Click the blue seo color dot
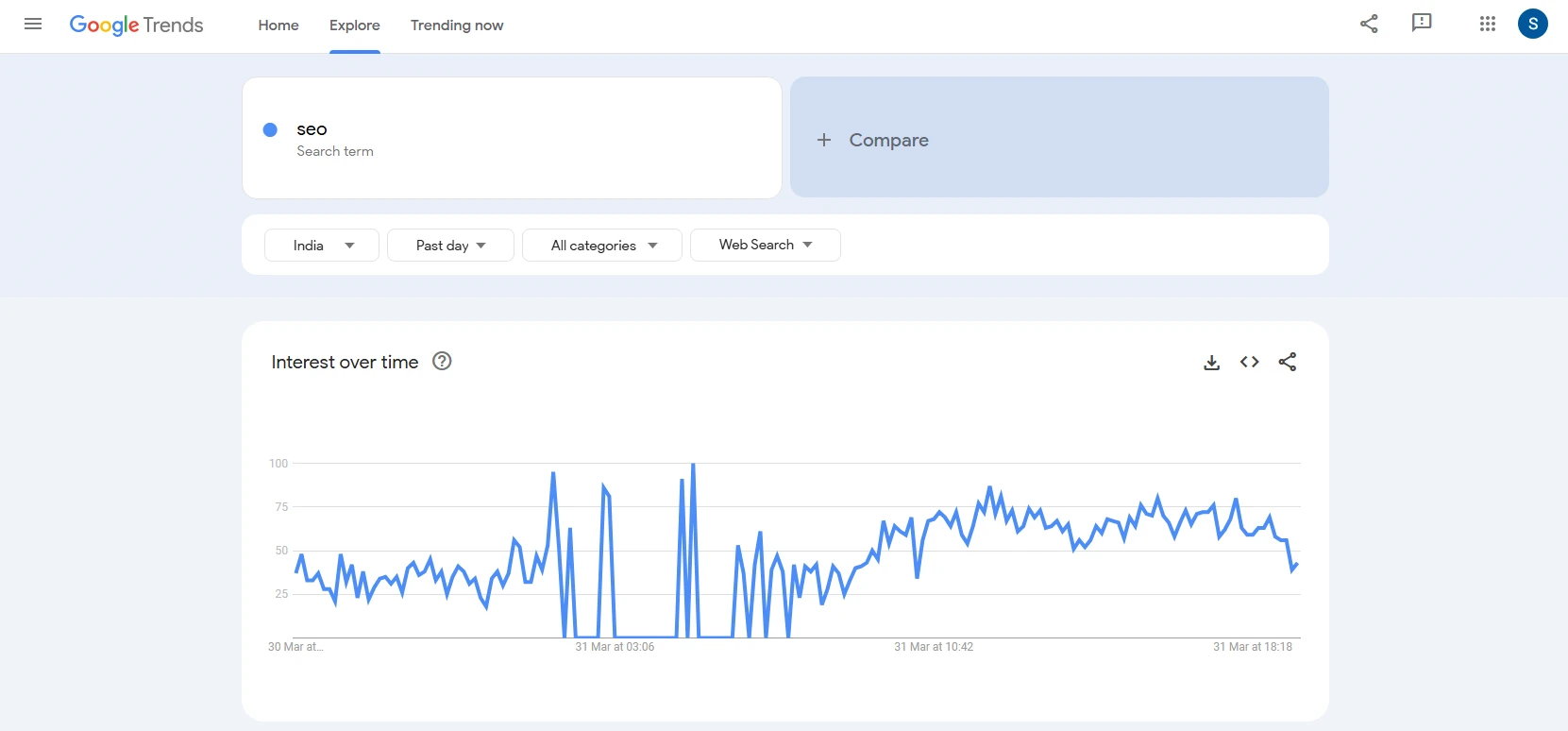Viewport: 1568px width, 731px height. [270, 130]
